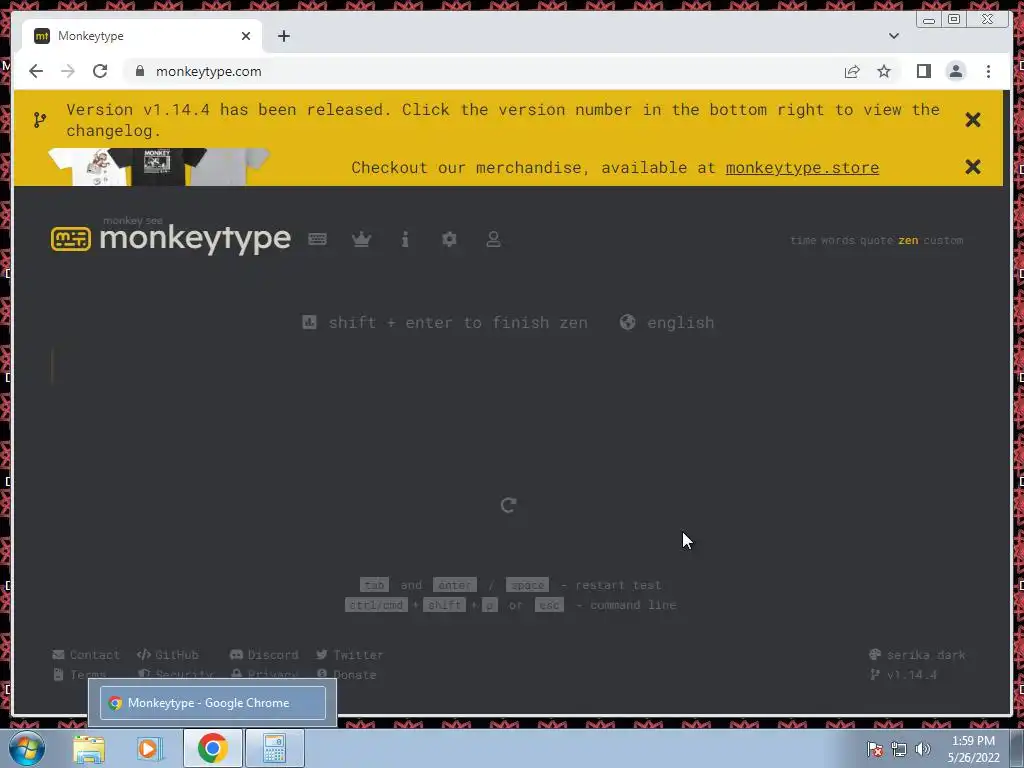The height and width of the screenshot is (768, 1024).
Task: Click Chrome icon in taskbar
Action: coord(212,748)
